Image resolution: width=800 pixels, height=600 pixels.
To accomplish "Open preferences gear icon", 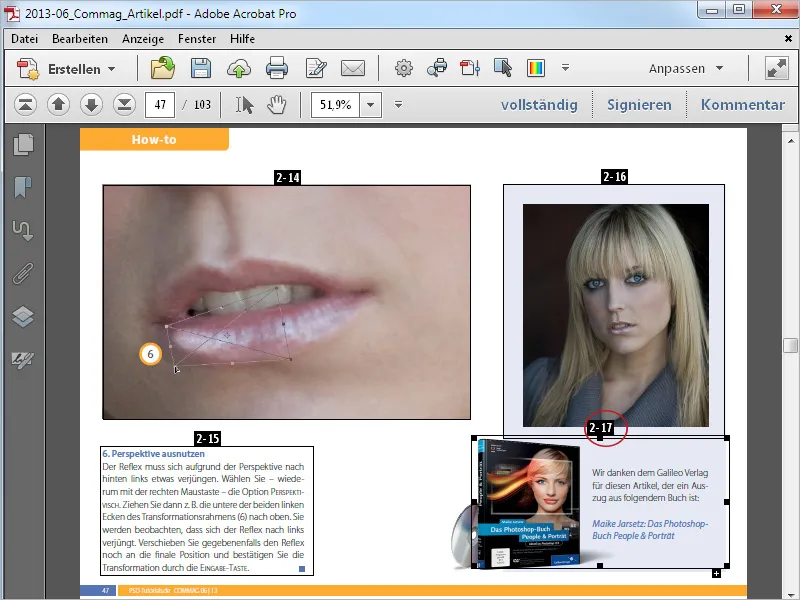I will [404, 68].
